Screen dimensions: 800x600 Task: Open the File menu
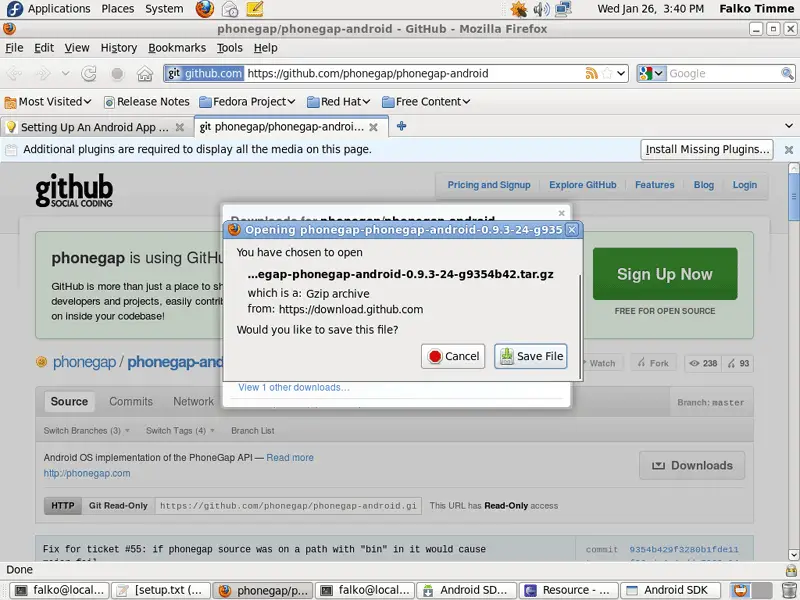[x=14, y=48]
